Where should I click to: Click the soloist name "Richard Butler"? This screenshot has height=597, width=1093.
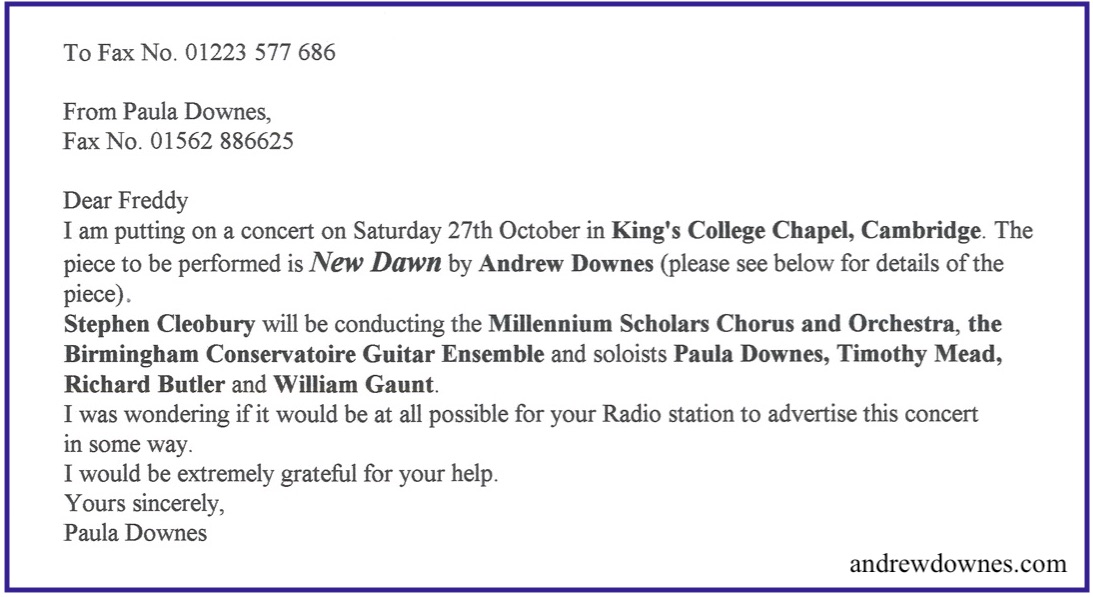144,384
